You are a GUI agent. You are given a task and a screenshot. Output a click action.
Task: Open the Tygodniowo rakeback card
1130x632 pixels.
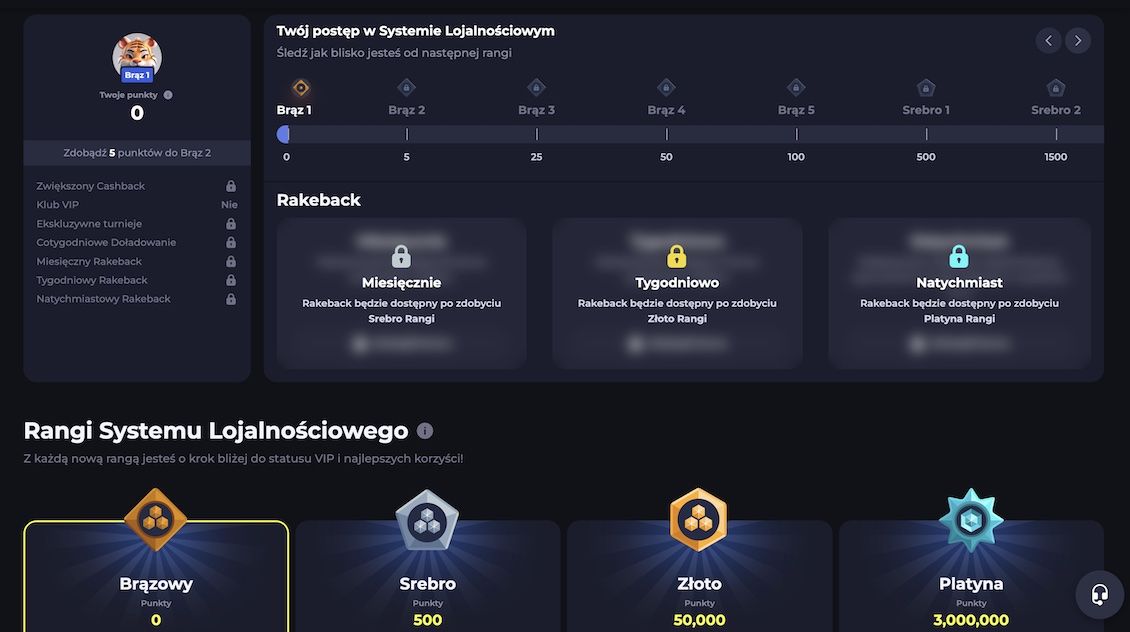pos(677,293)
